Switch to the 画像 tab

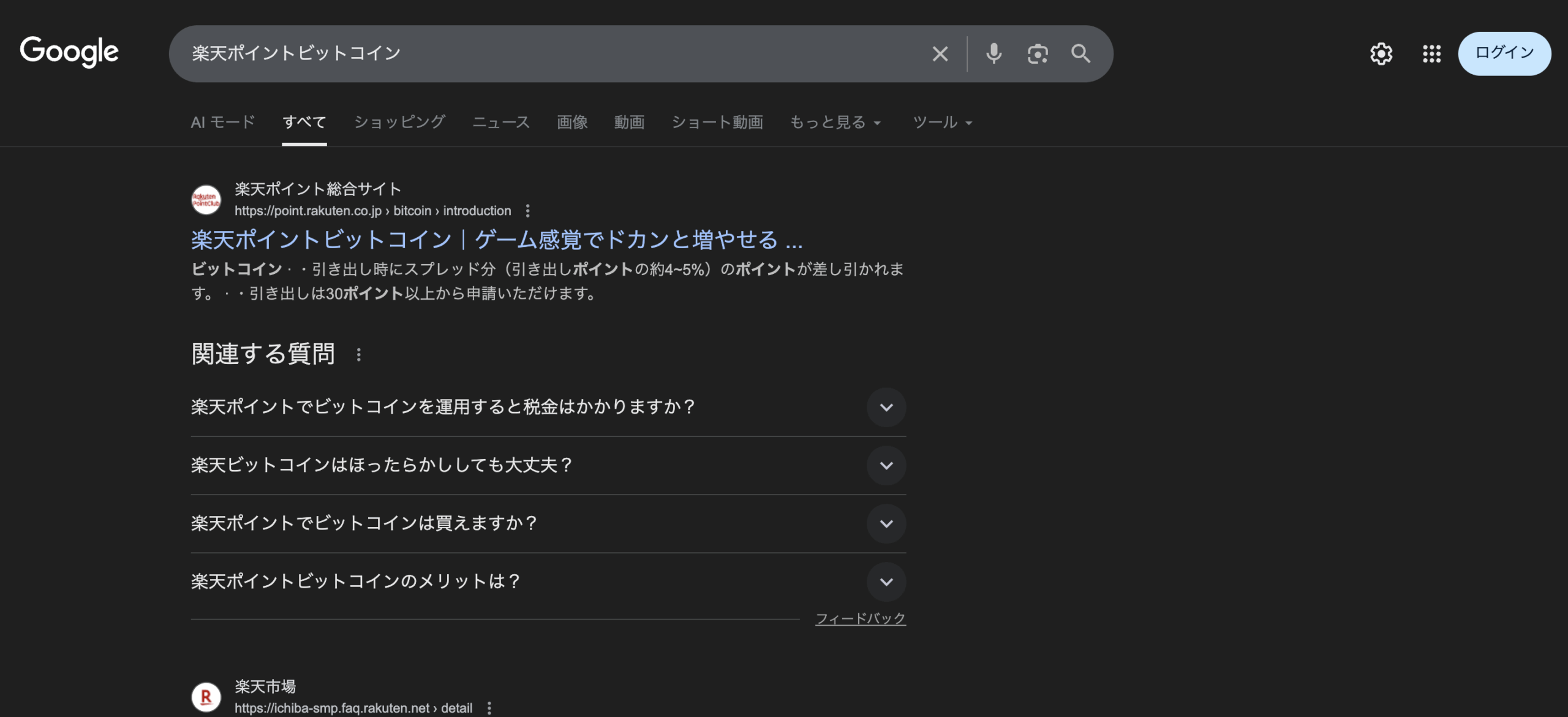click(571, 122)
